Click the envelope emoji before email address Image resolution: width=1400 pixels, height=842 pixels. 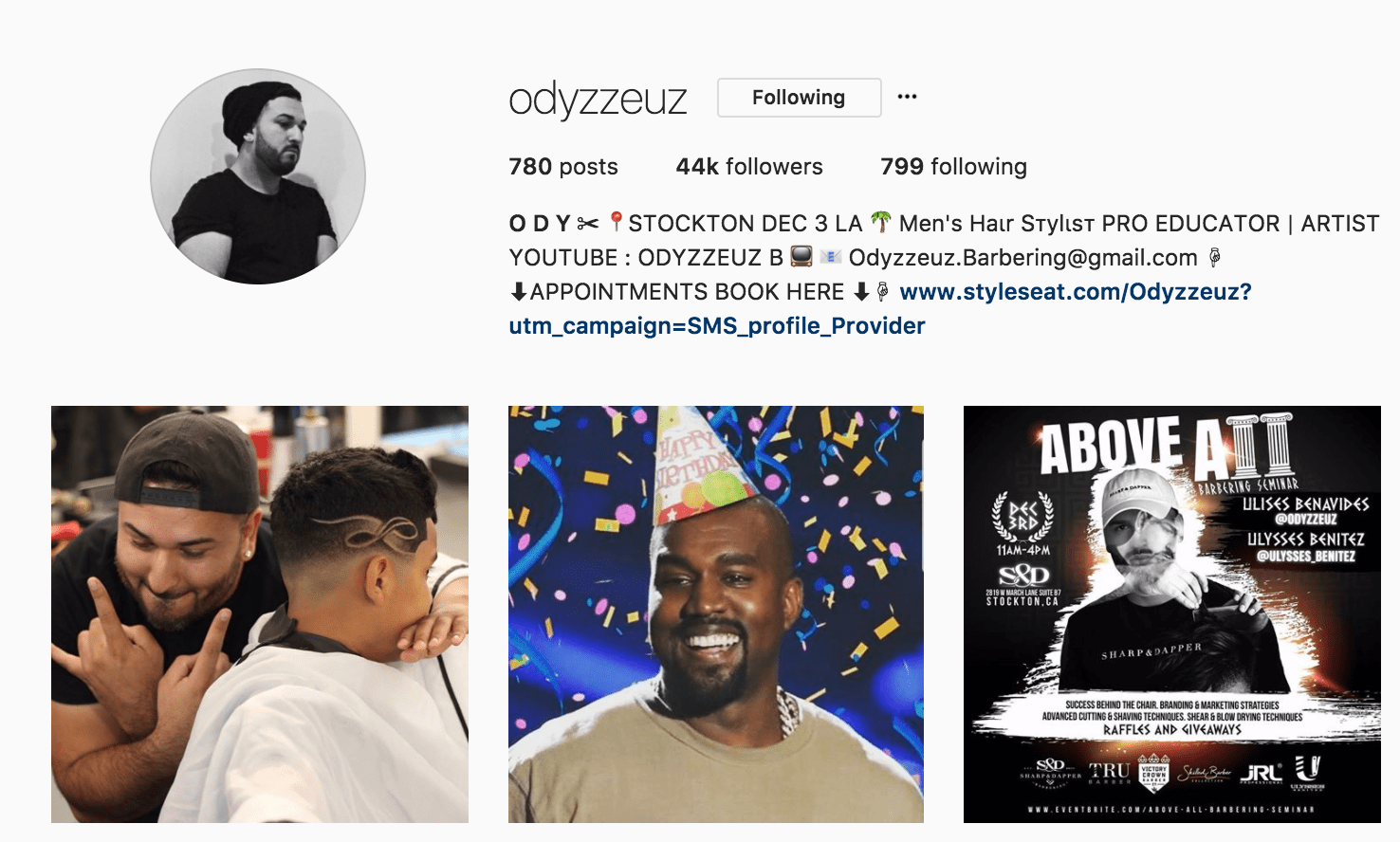[831, 257]
